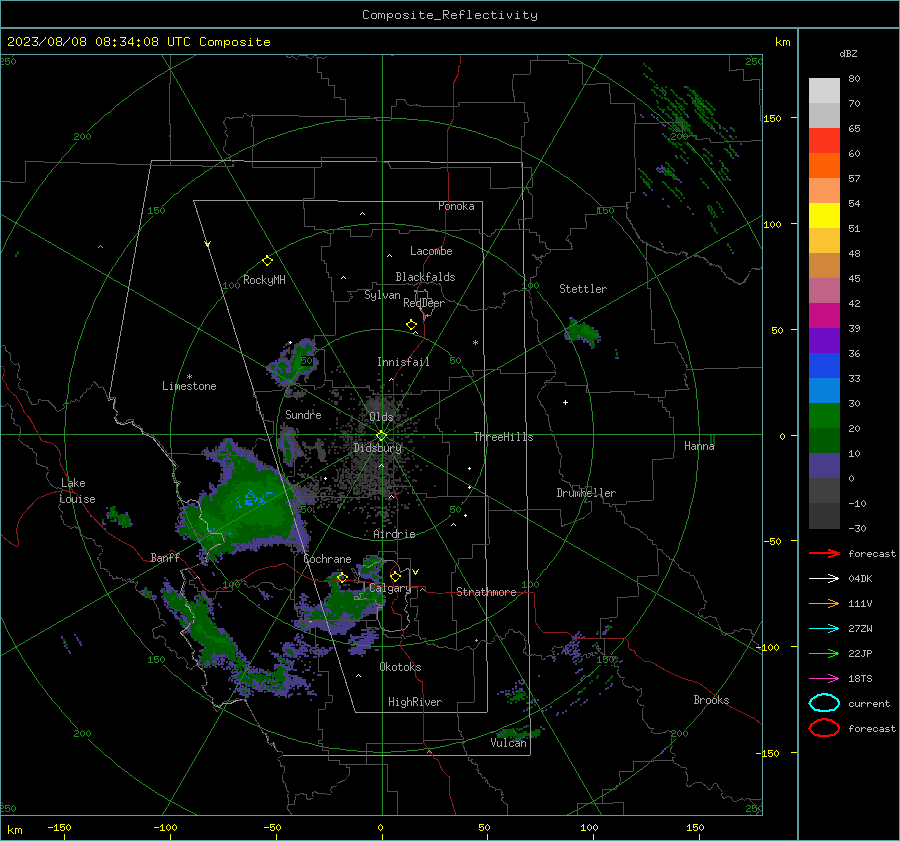Image resolution: width=900 pixels, height=841 pixels.
Task: Click the cyan 27ZW arrow icon
Action: (824, 629)
